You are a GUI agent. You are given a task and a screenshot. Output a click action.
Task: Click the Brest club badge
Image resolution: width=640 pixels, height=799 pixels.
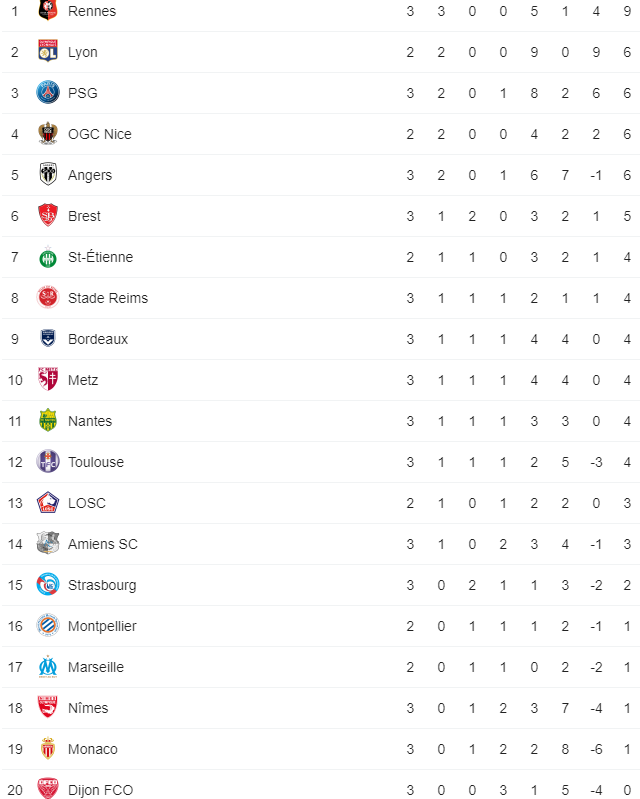48,216
